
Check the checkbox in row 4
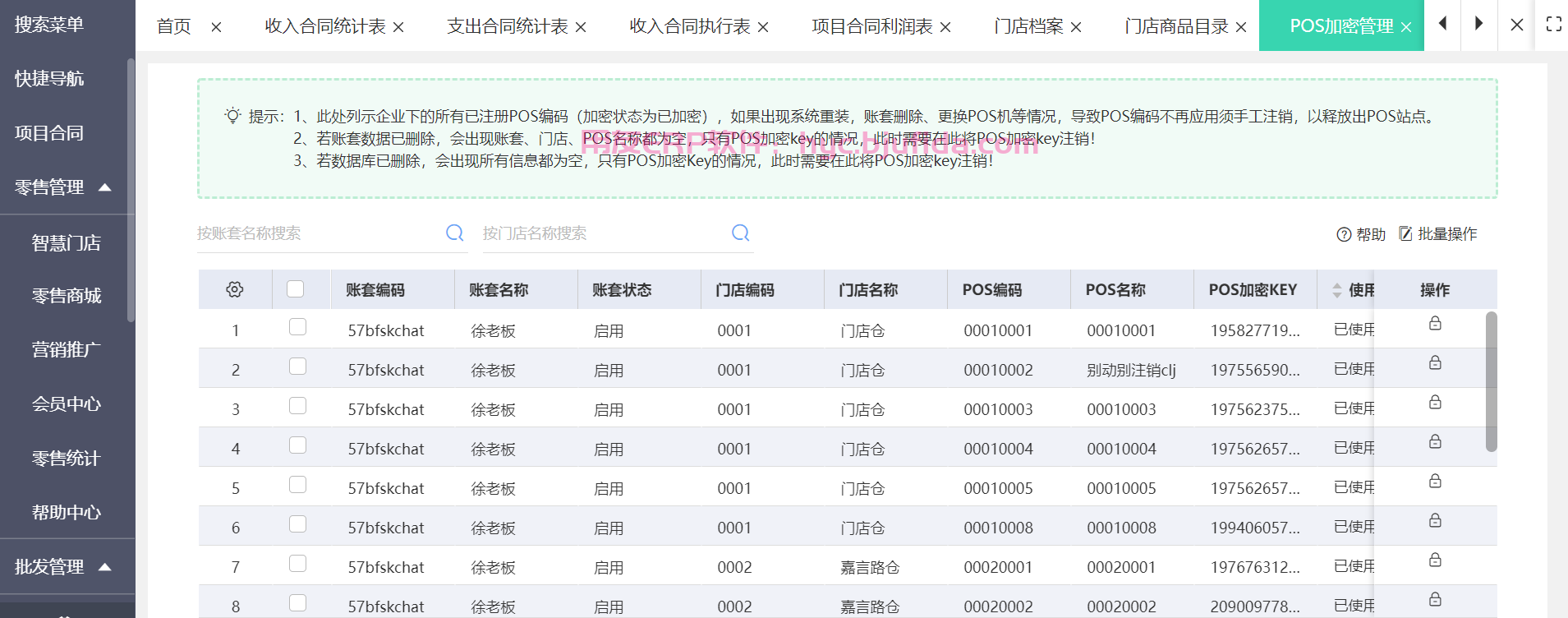point(297,445)
